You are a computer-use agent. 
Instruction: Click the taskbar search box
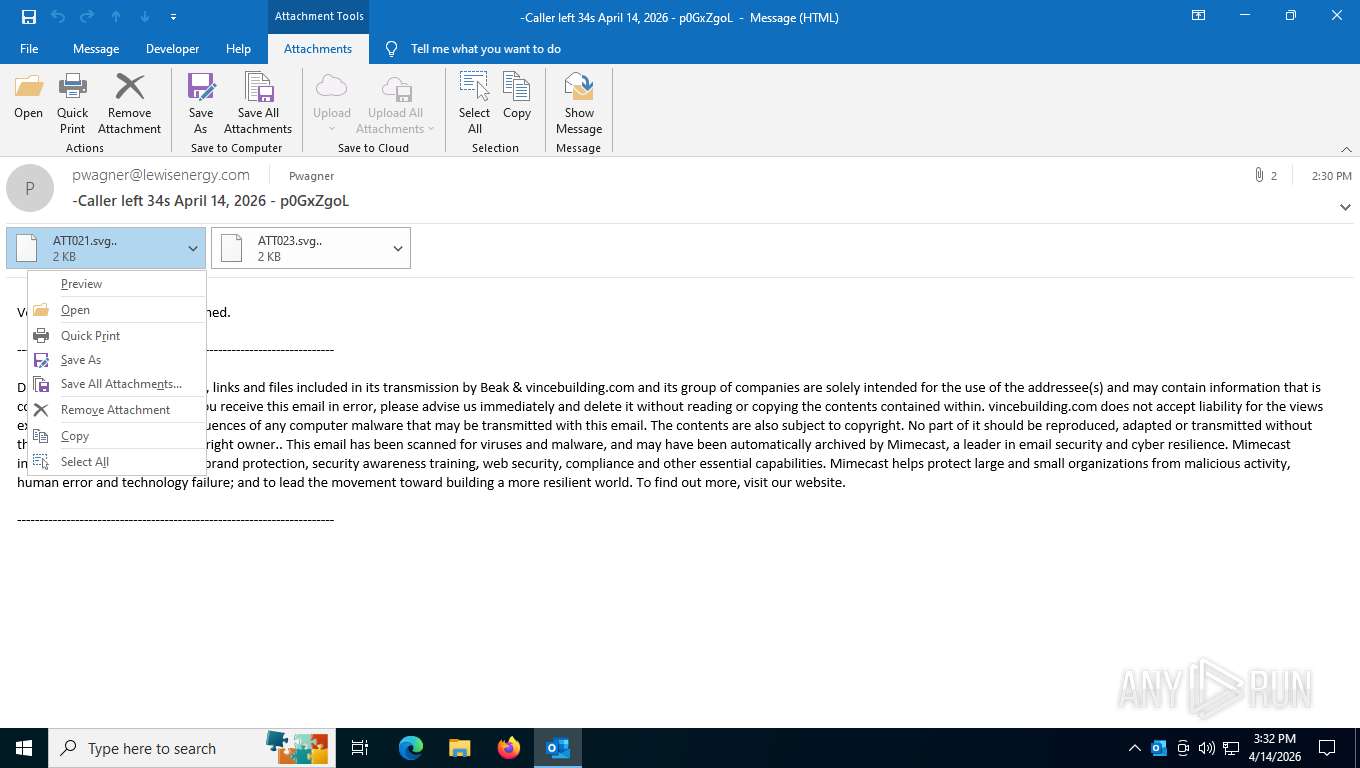pyautogui.click(x=190, y=748)
